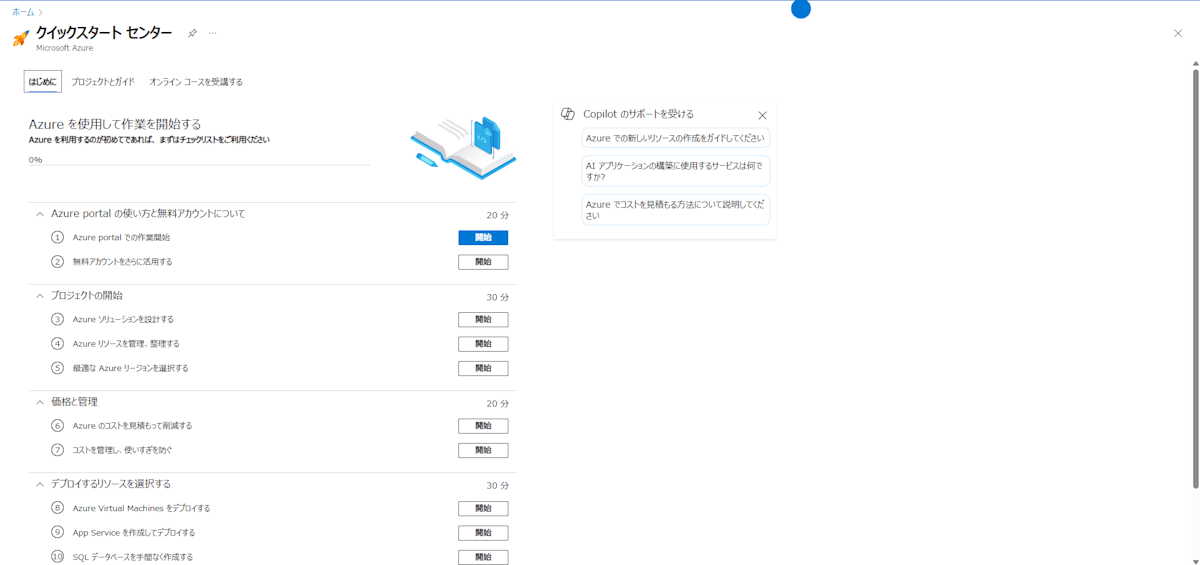The width and height of the screenshot is (1200, 565).
Task: Click step 1 circle icon
Action: [x=57, y=238]
